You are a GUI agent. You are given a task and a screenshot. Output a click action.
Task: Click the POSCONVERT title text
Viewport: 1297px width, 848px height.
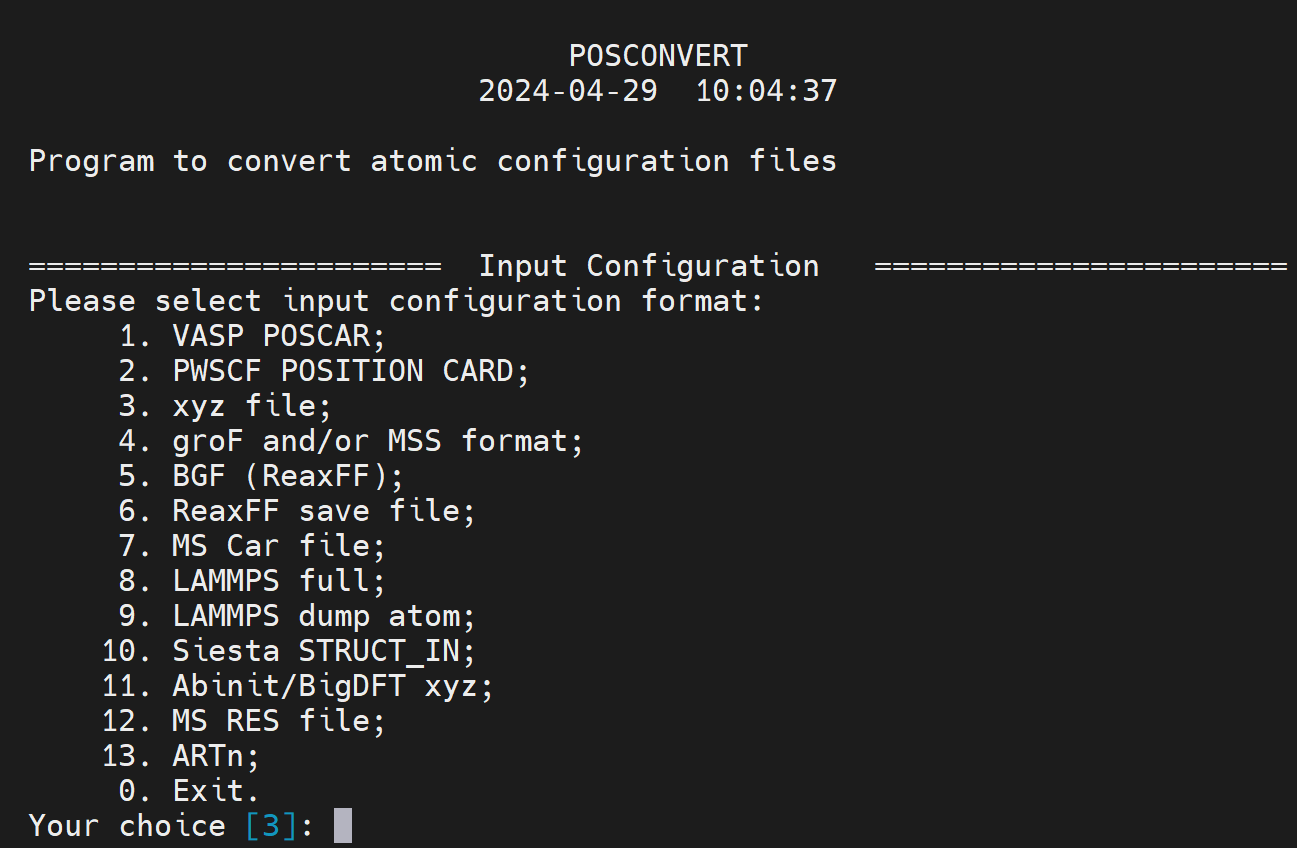pos(657,55)
